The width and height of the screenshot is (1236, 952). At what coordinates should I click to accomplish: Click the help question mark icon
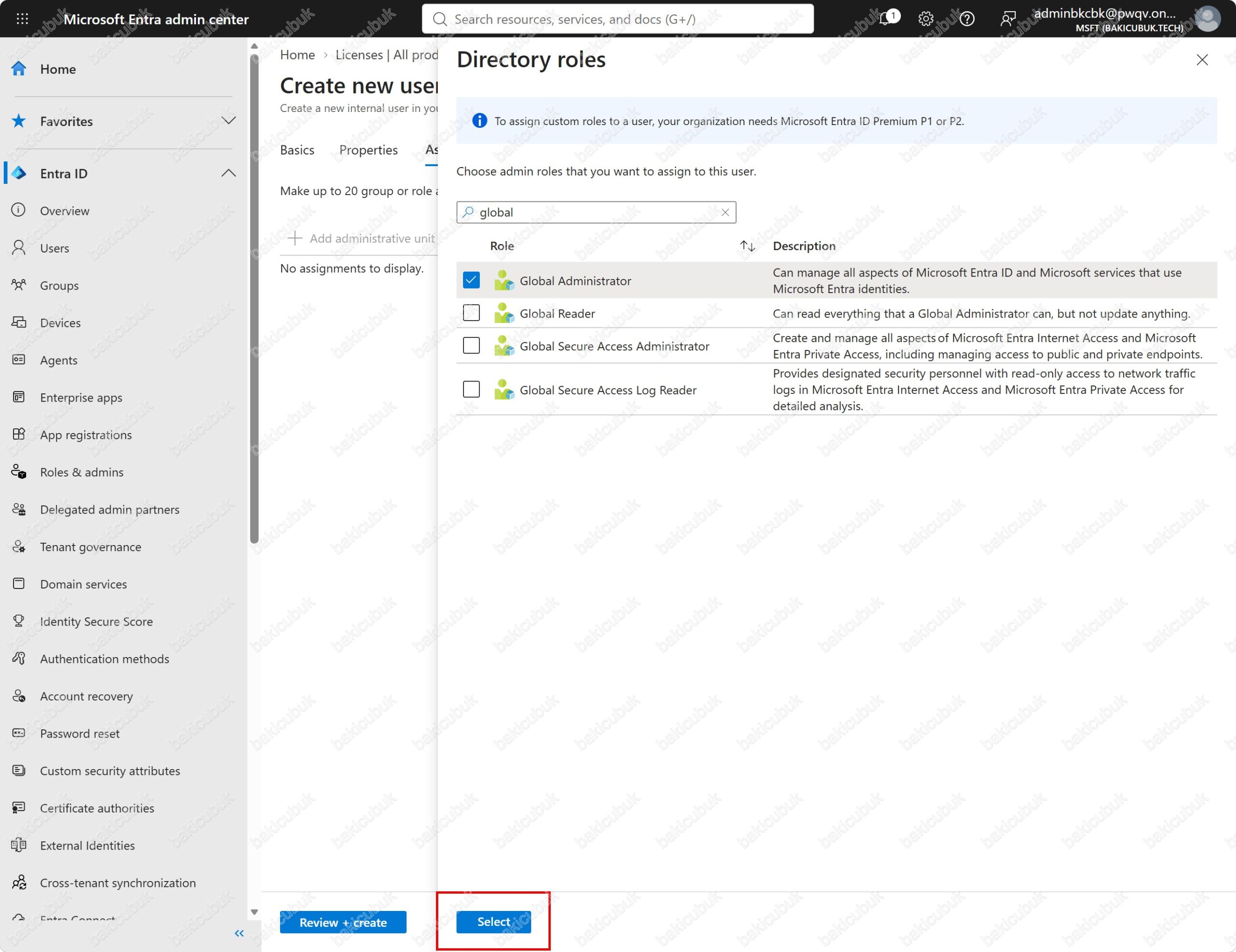(x=967, y=19)
